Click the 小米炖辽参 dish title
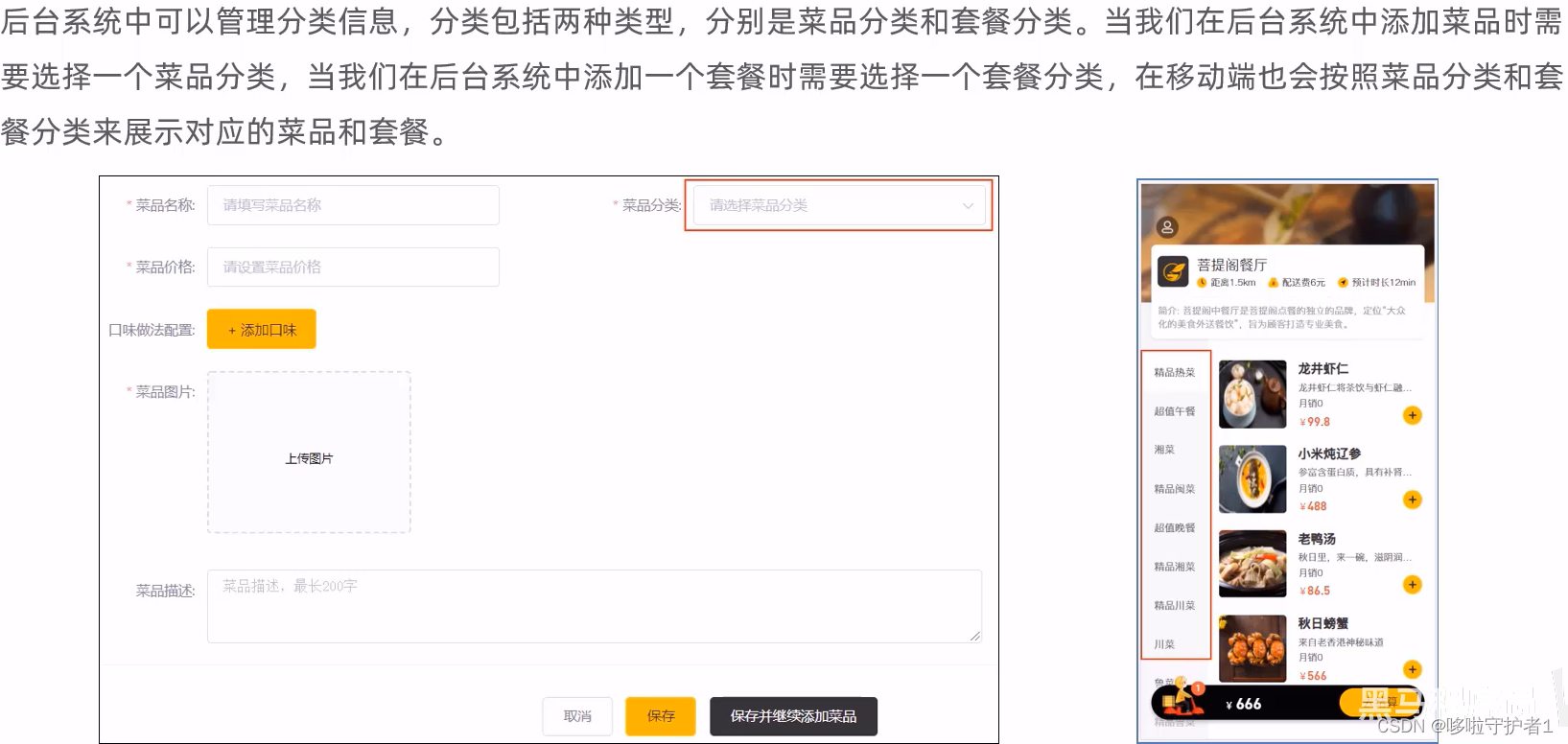Viewport: 1568px width, 744px height. point(1329,453)
